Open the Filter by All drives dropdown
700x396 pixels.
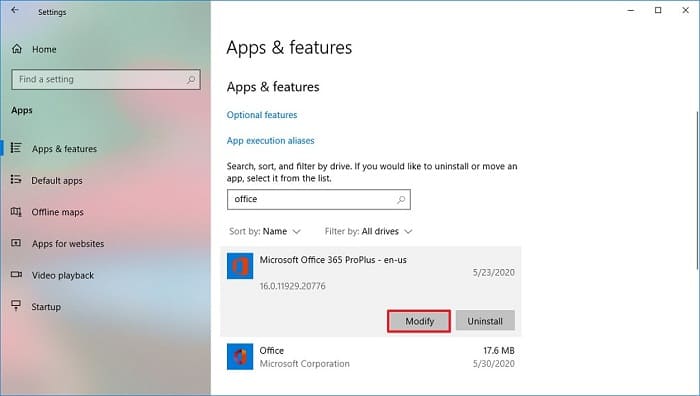pyautogui.click(x=368, y=231)
